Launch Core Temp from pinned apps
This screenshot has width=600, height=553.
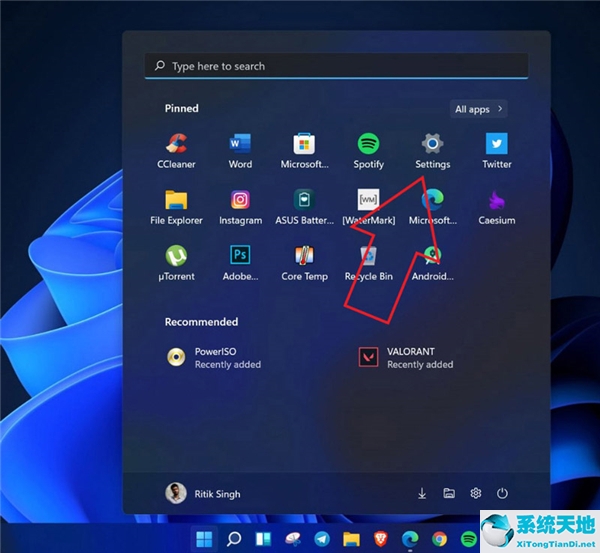[304, 263]
